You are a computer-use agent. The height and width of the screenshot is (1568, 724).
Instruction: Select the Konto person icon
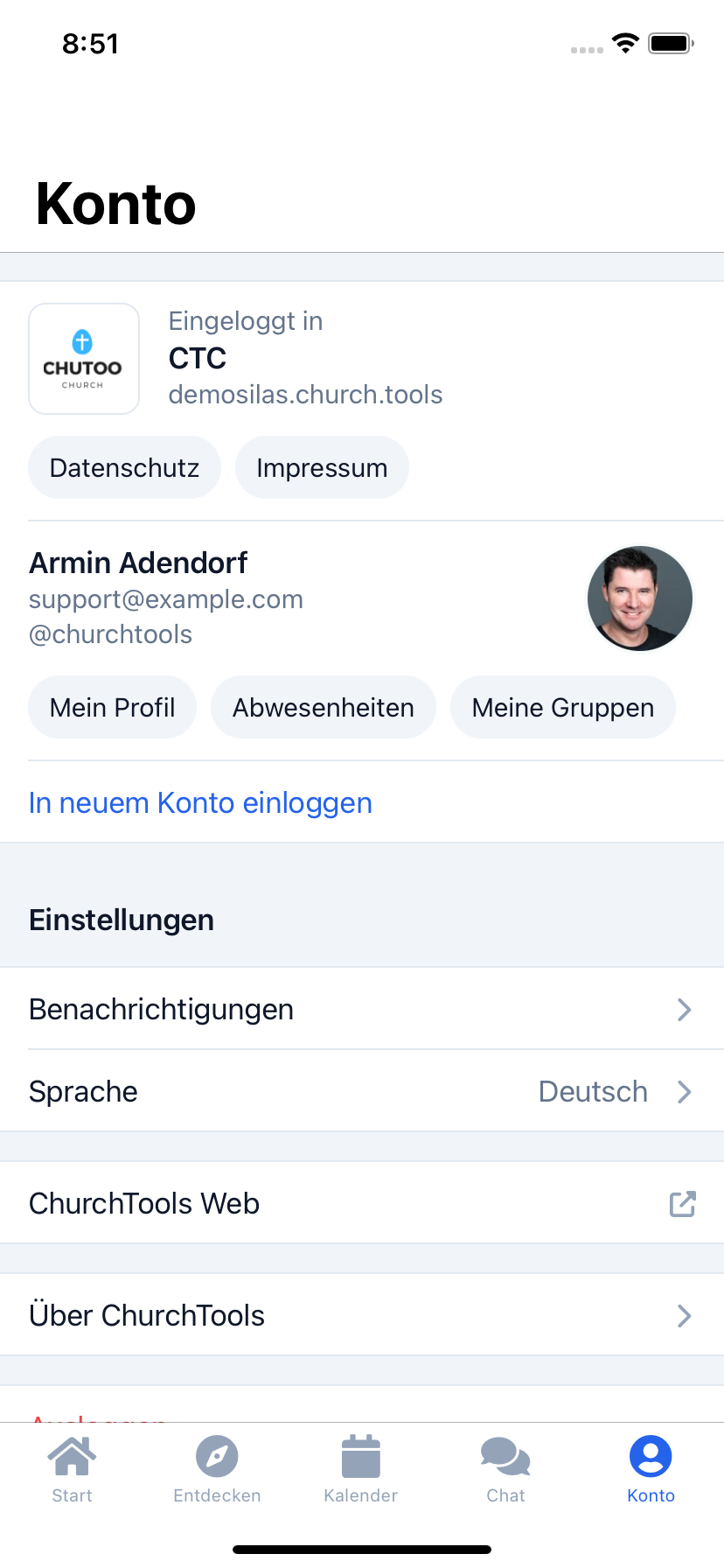[x=651, y=1457]
